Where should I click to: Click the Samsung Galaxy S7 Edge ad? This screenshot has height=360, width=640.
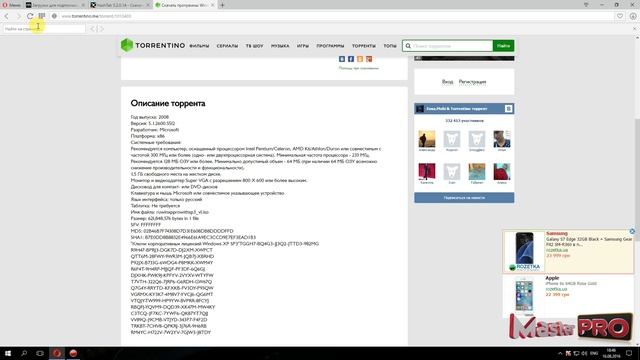tap(568, 251)
